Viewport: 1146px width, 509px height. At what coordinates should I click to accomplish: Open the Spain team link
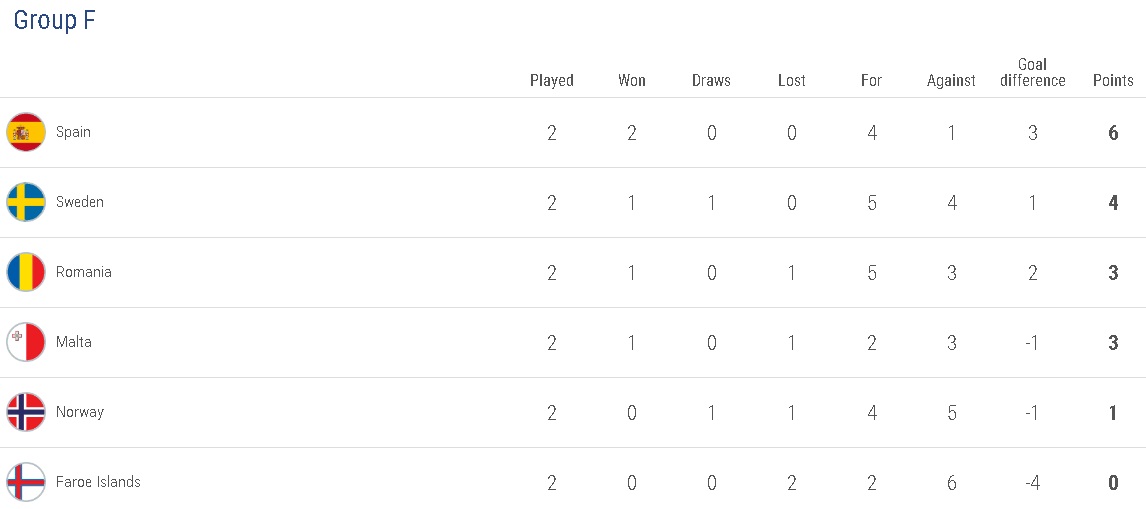point(73,132)
